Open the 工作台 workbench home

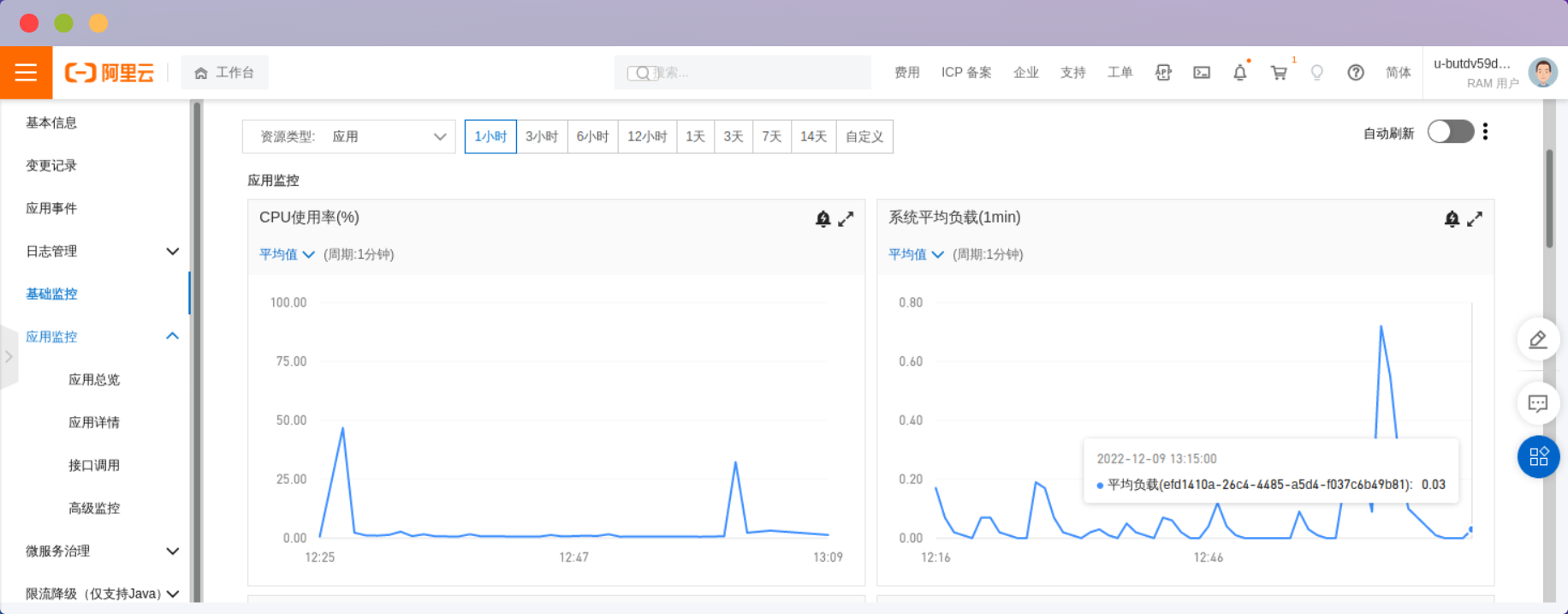[224, 73]
